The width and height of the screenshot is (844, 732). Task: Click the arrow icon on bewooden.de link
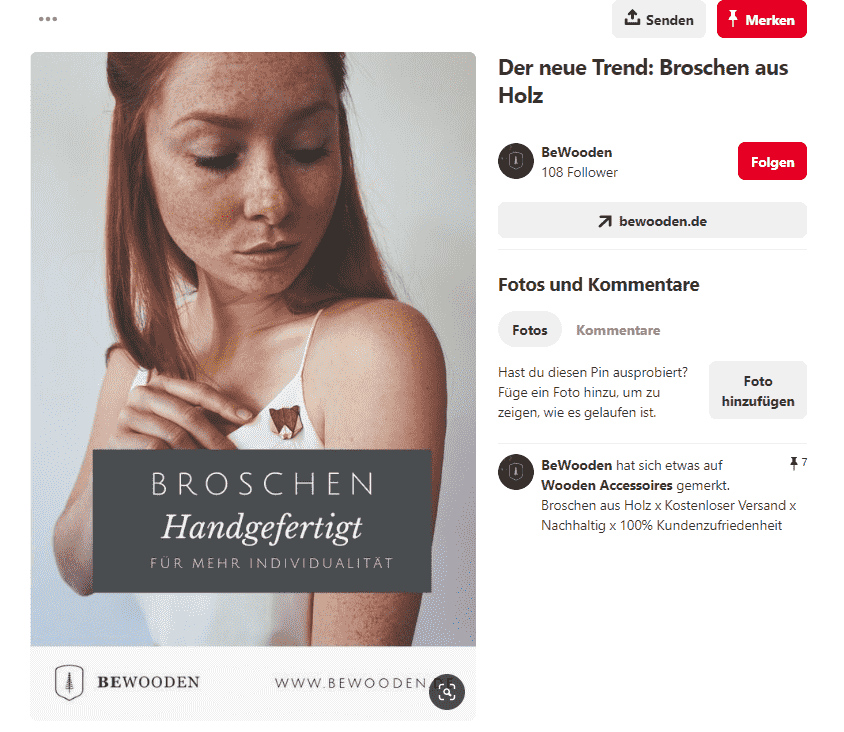(x=605, y=221)
